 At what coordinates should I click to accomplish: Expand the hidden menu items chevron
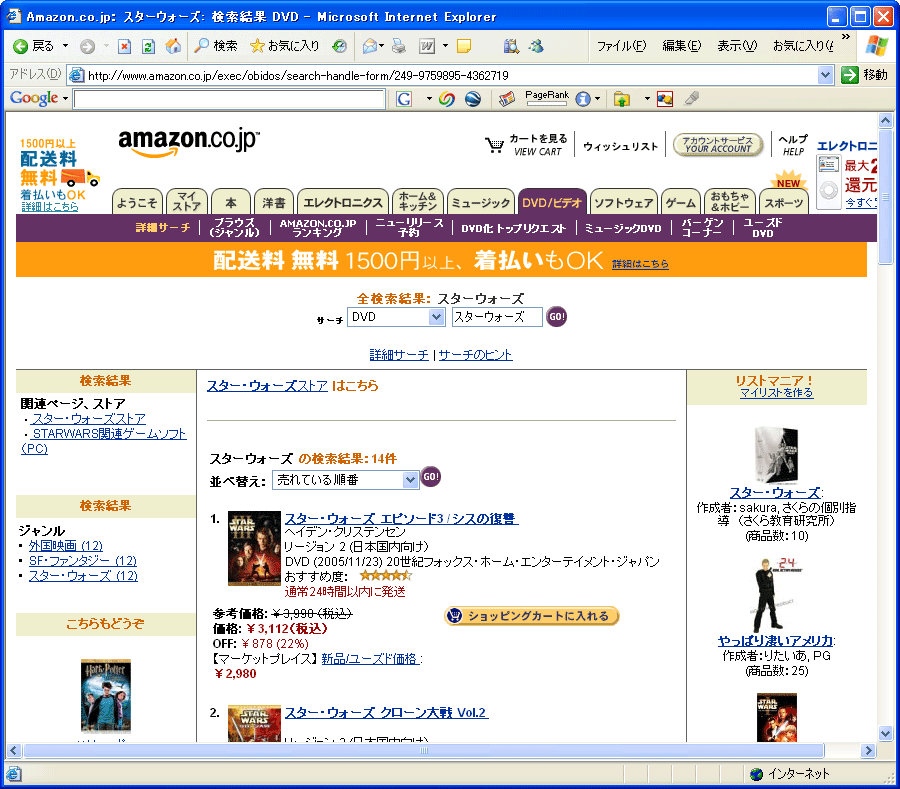[x=845, y=37]
